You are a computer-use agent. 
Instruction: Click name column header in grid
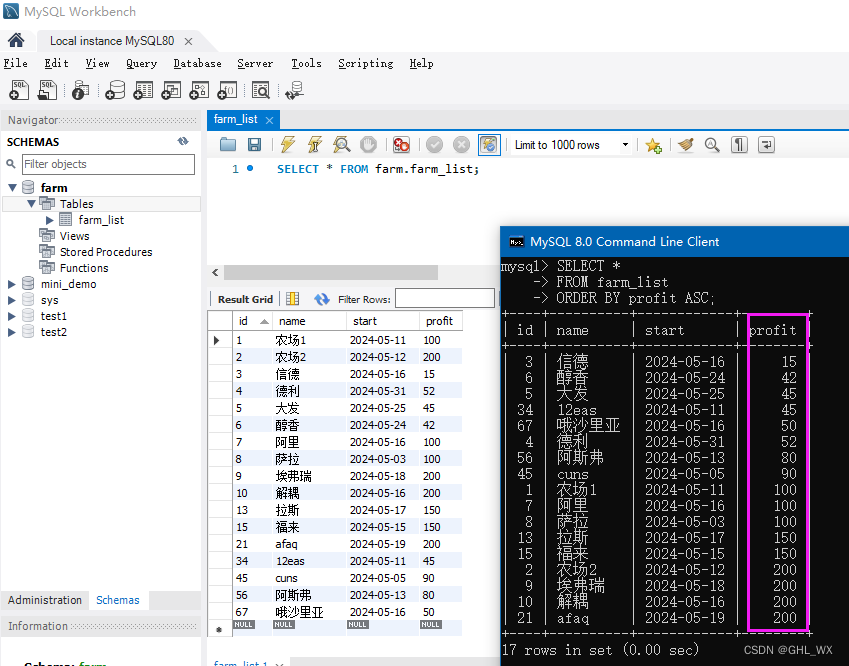coord(309,321)
